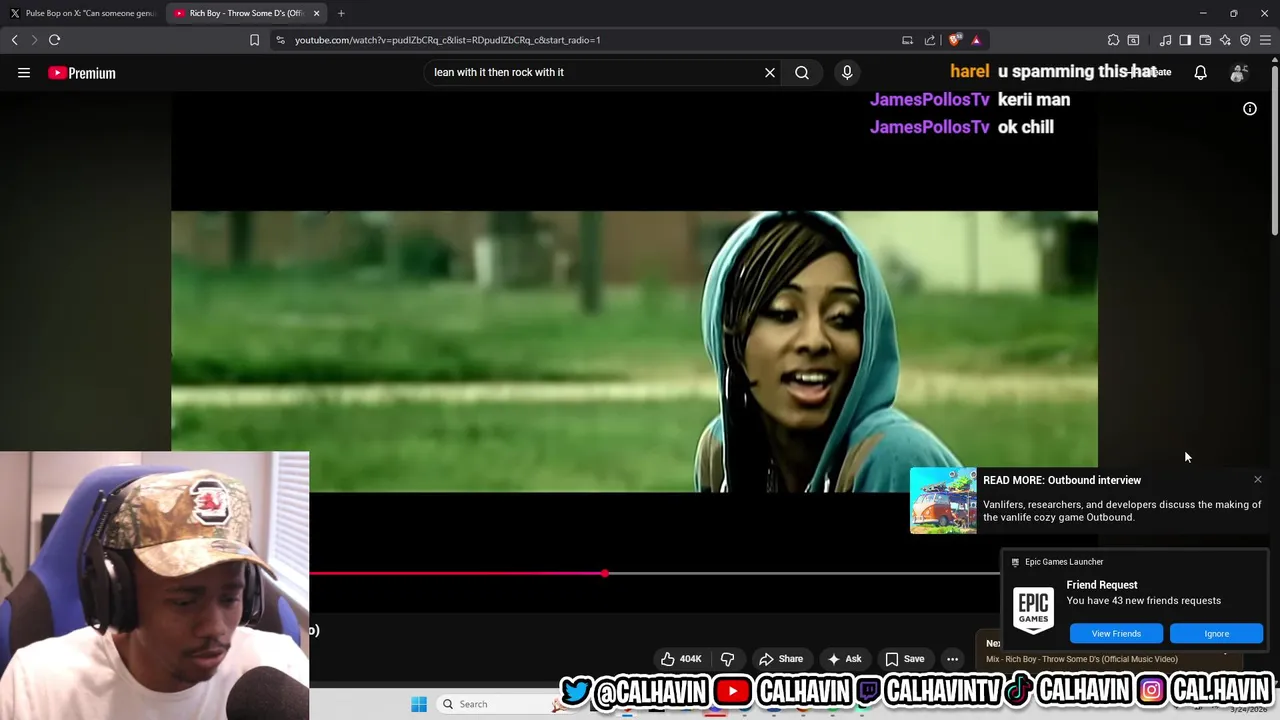The width and height of the screenshot is (1280, 720).
Task: Open Outbound interview notification thumbnail
Action: tap(943, 500)
